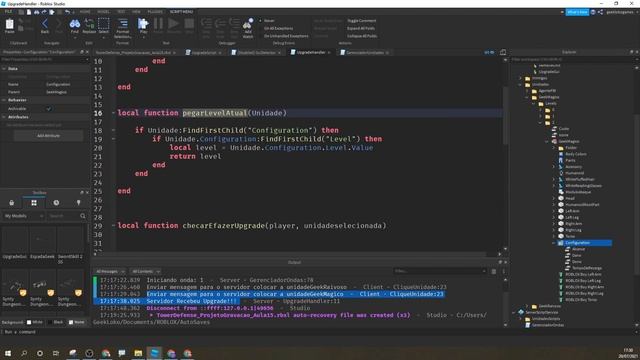
Task: Select White toolbox background option
Action: coord(35,322)
